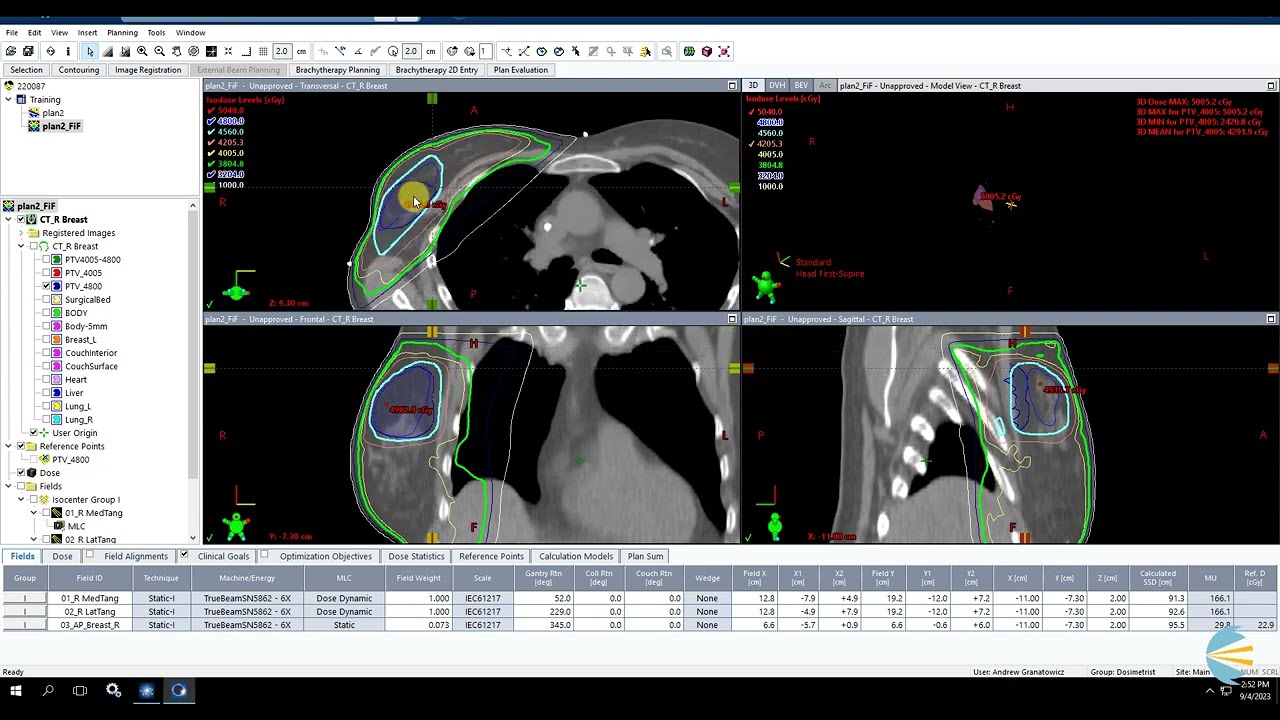Open the gear app in taskbar
This screenshot has width=1280, height=720.
point(113,690)
